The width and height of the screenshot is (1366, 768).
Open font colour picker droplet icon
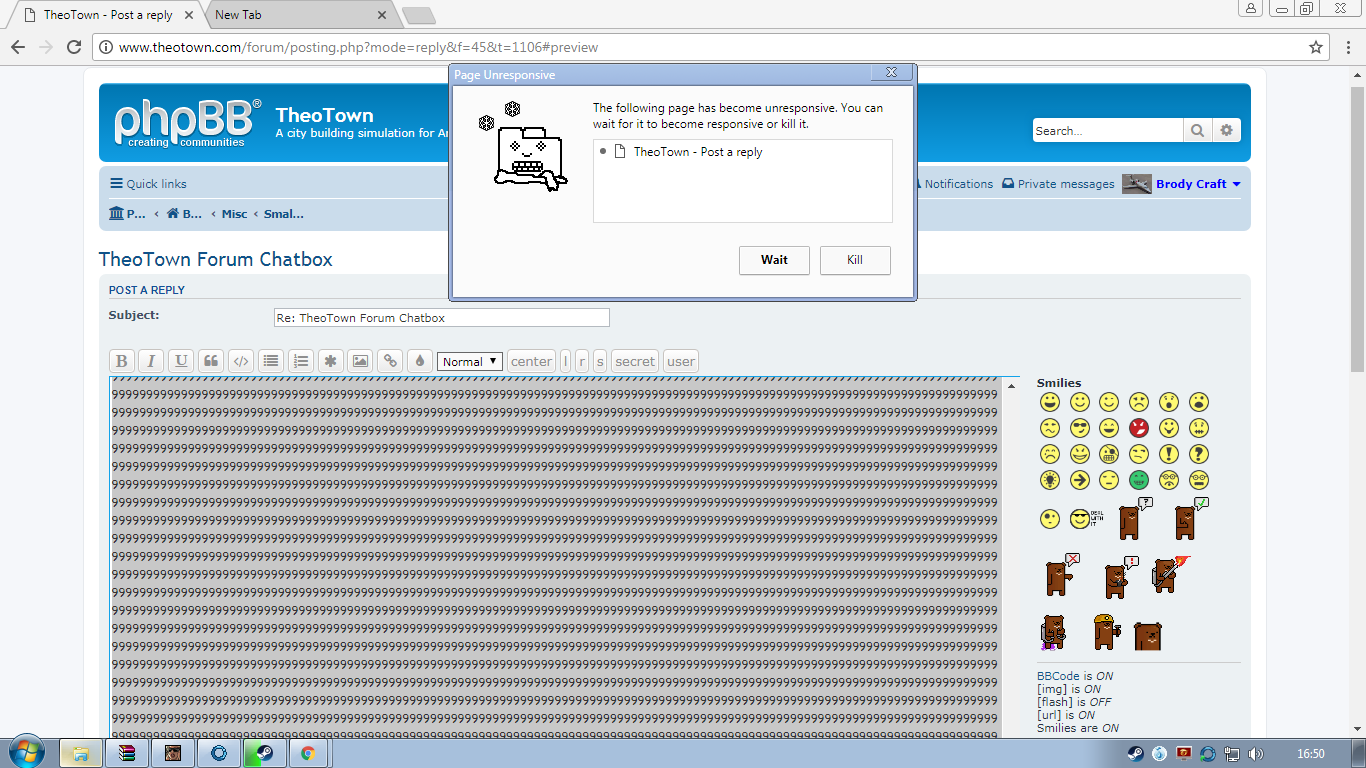420,361
